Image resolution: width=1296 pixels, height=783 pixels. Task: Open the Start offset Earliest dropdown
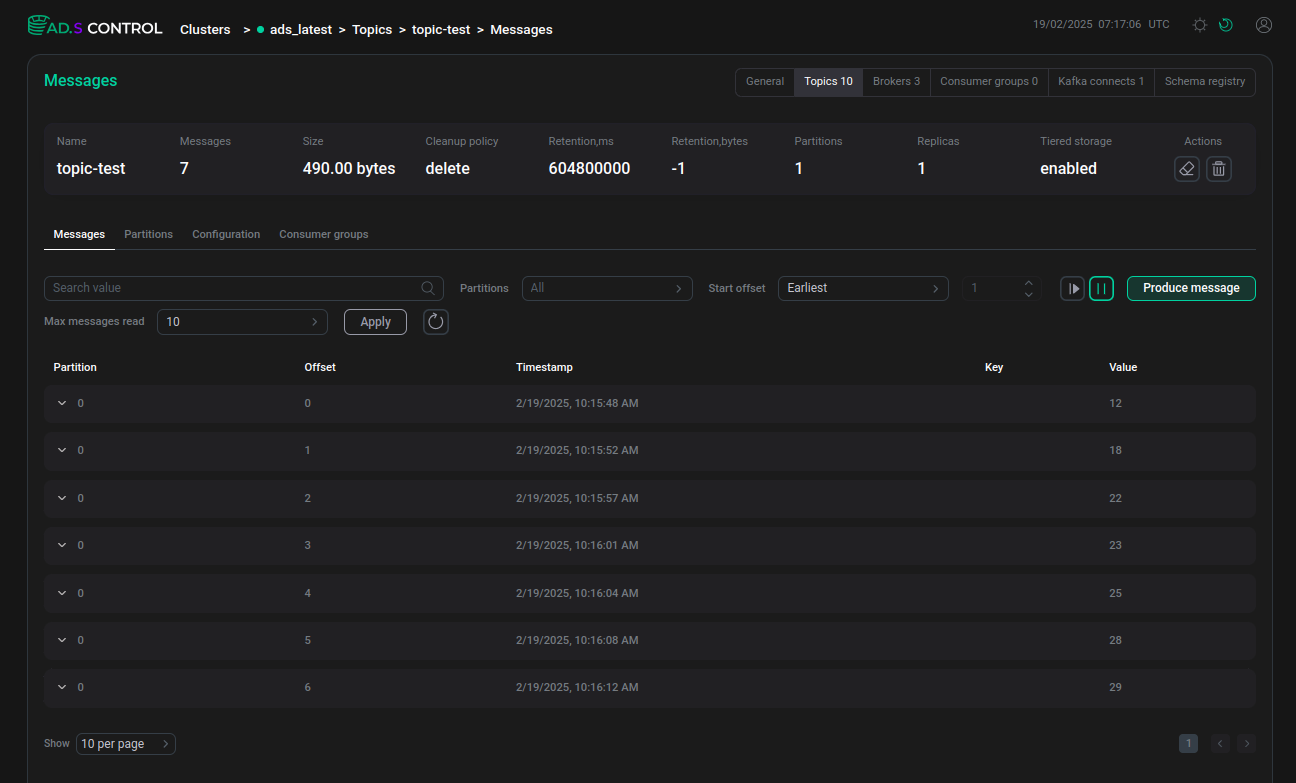point(863,288)
